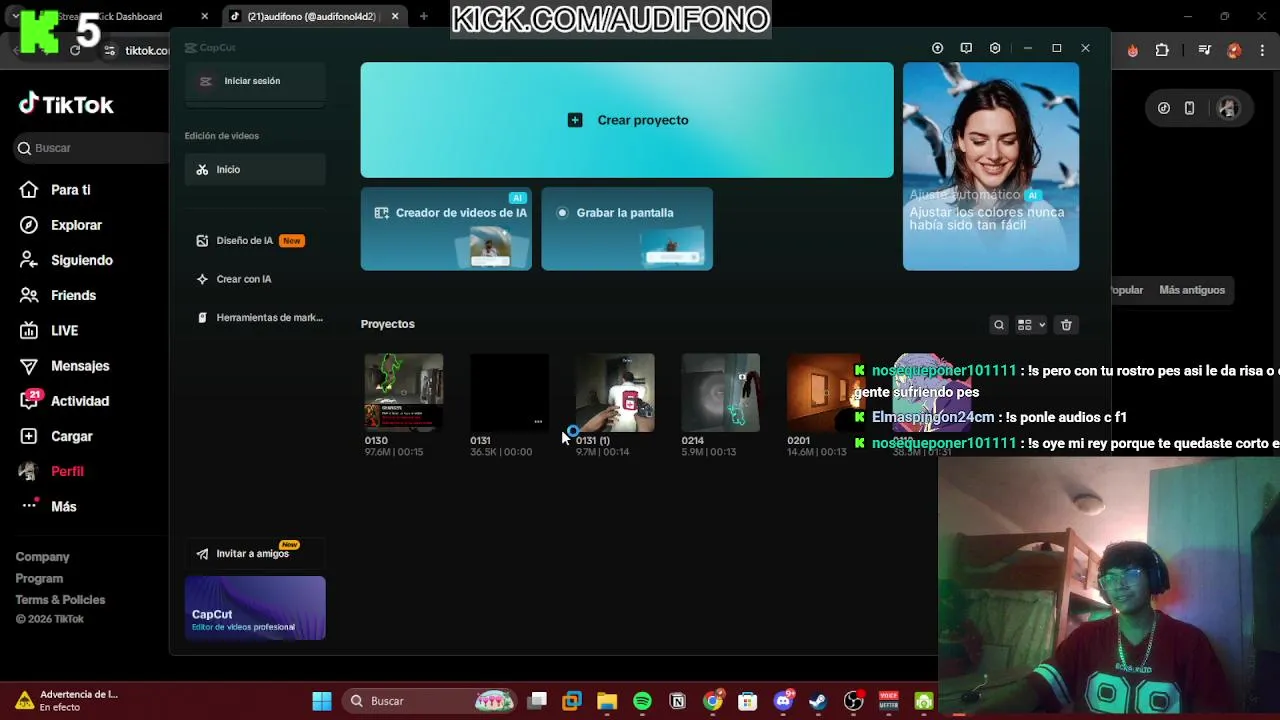The width and height of the screenshot is (1280, 720).
Task: Click Iniciar sesión in CapCut sidebar
Action: pyautogui.click(x=255, y=81)
